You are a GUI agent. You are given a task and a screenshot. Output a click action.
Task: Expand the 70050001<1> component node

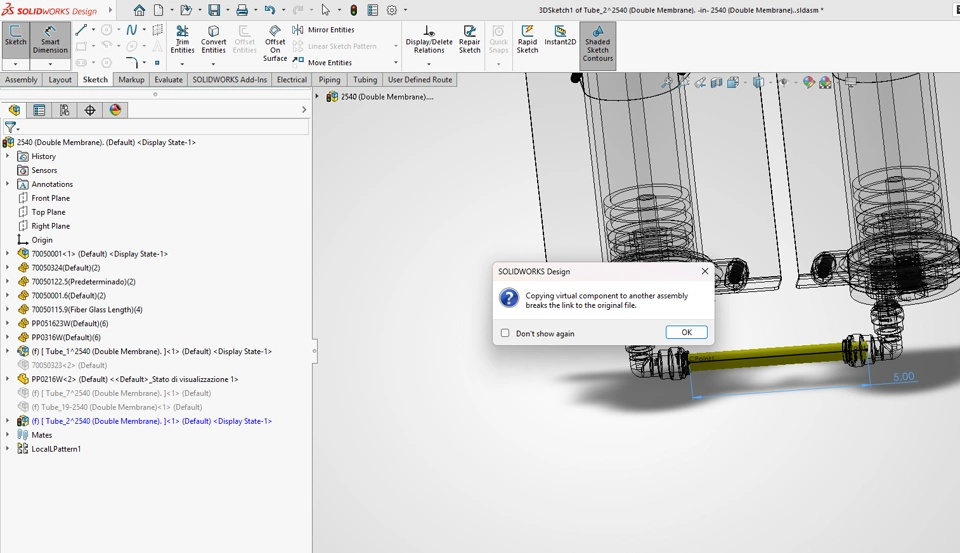[x=7, y=254]
